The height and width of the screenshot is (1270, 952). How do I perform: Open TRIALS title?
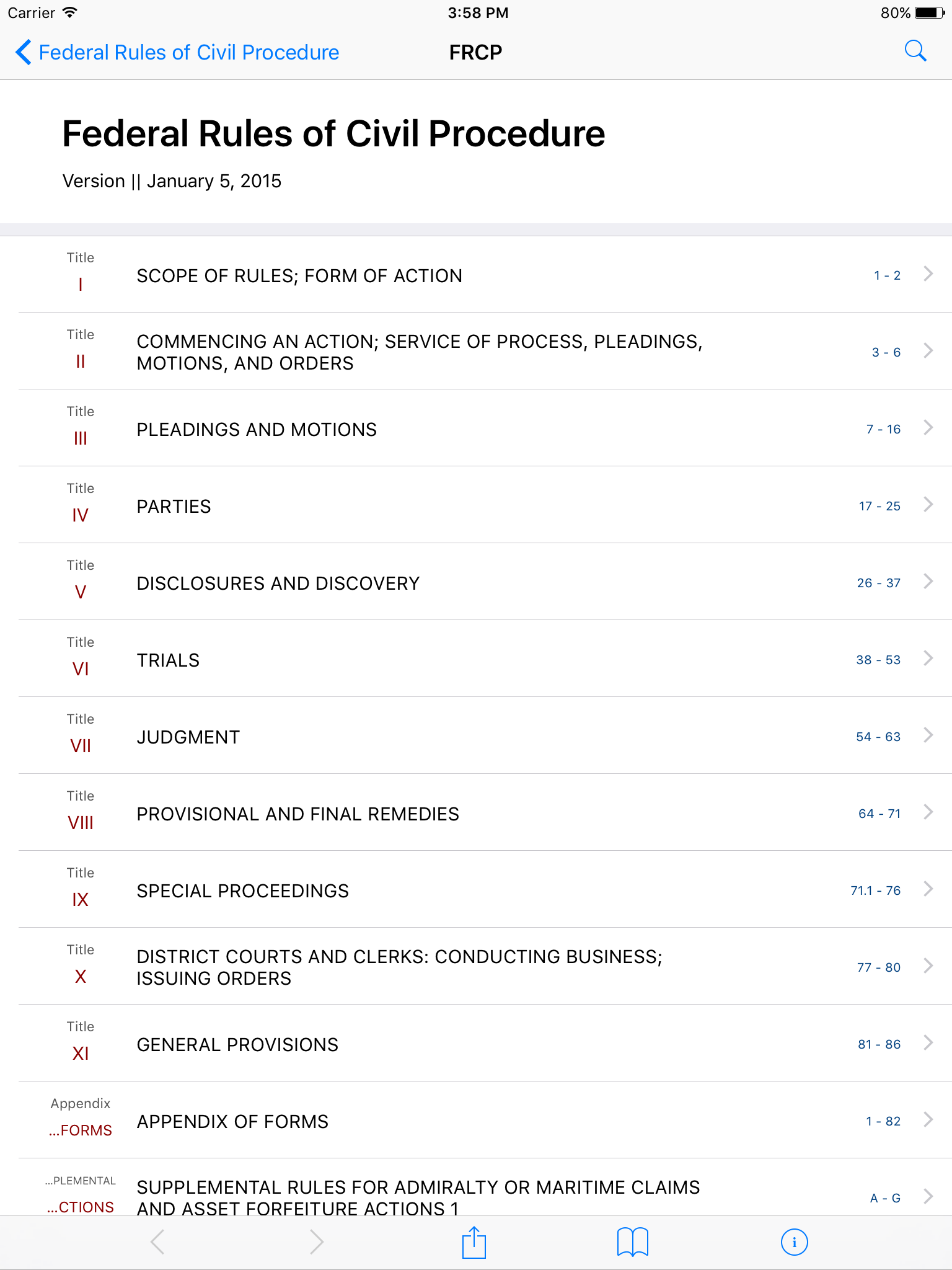(x=168, y=660)
